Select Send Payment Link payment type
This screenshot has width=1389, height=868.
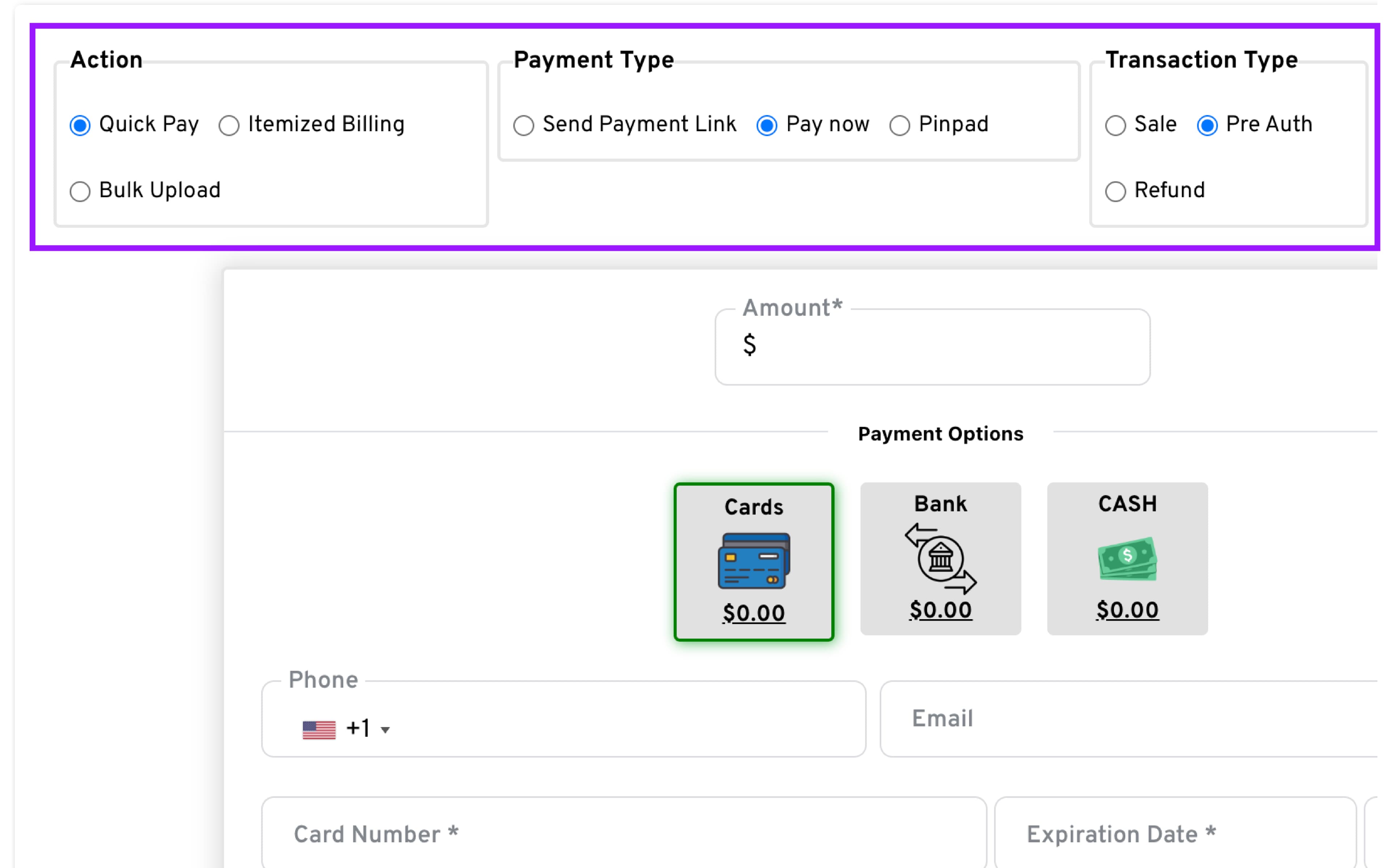pos(523,125)
